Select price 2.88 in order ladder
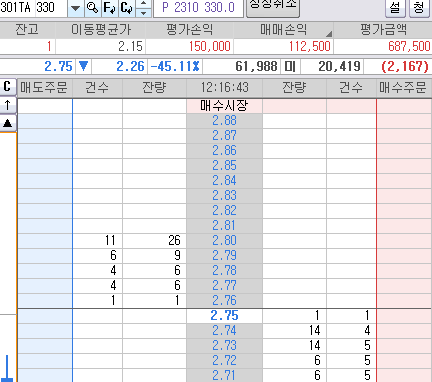This screenshot has width=432, height=382. (224, 120)
